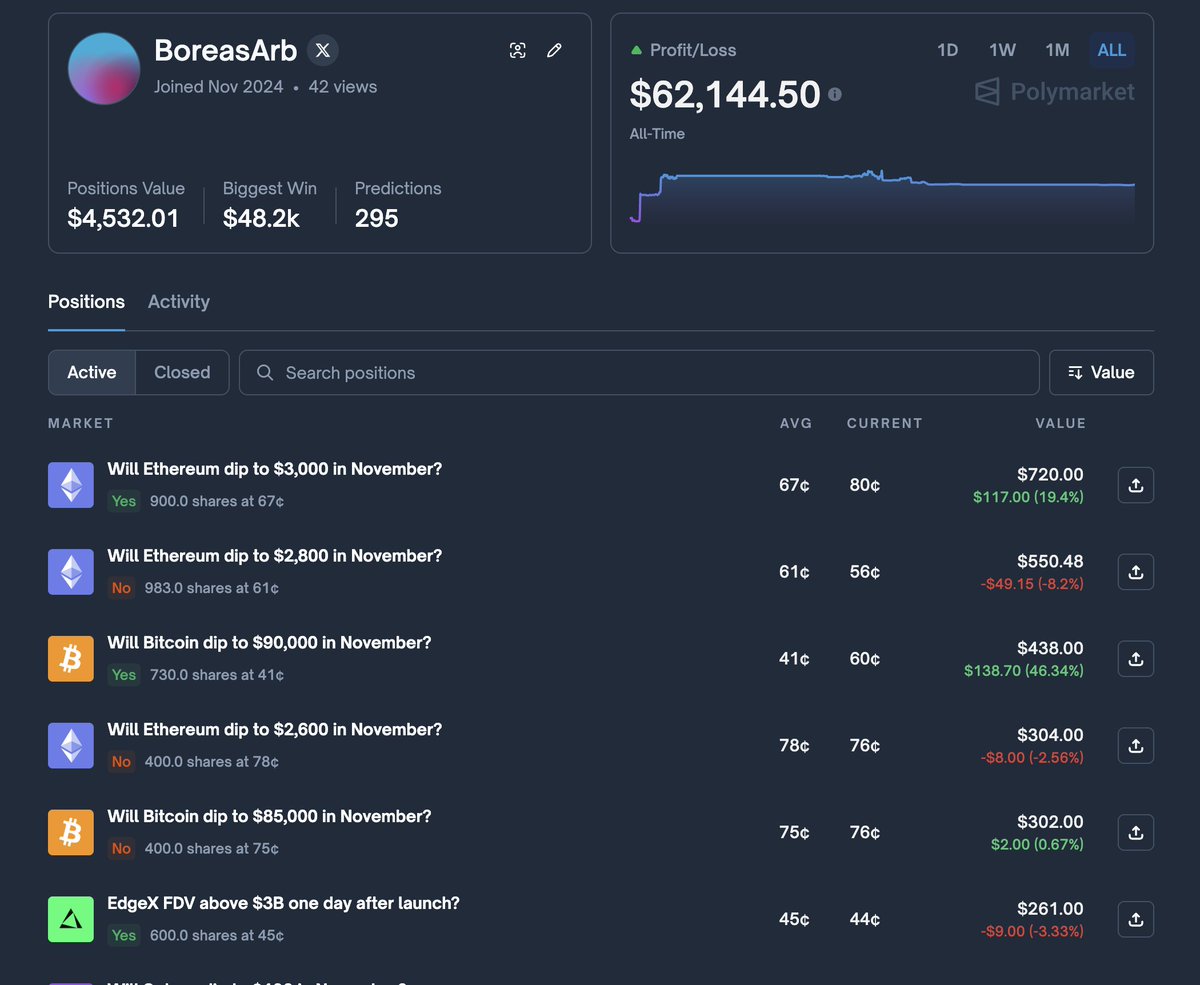Click the $720.00 position value

[x=1050, y=475]
